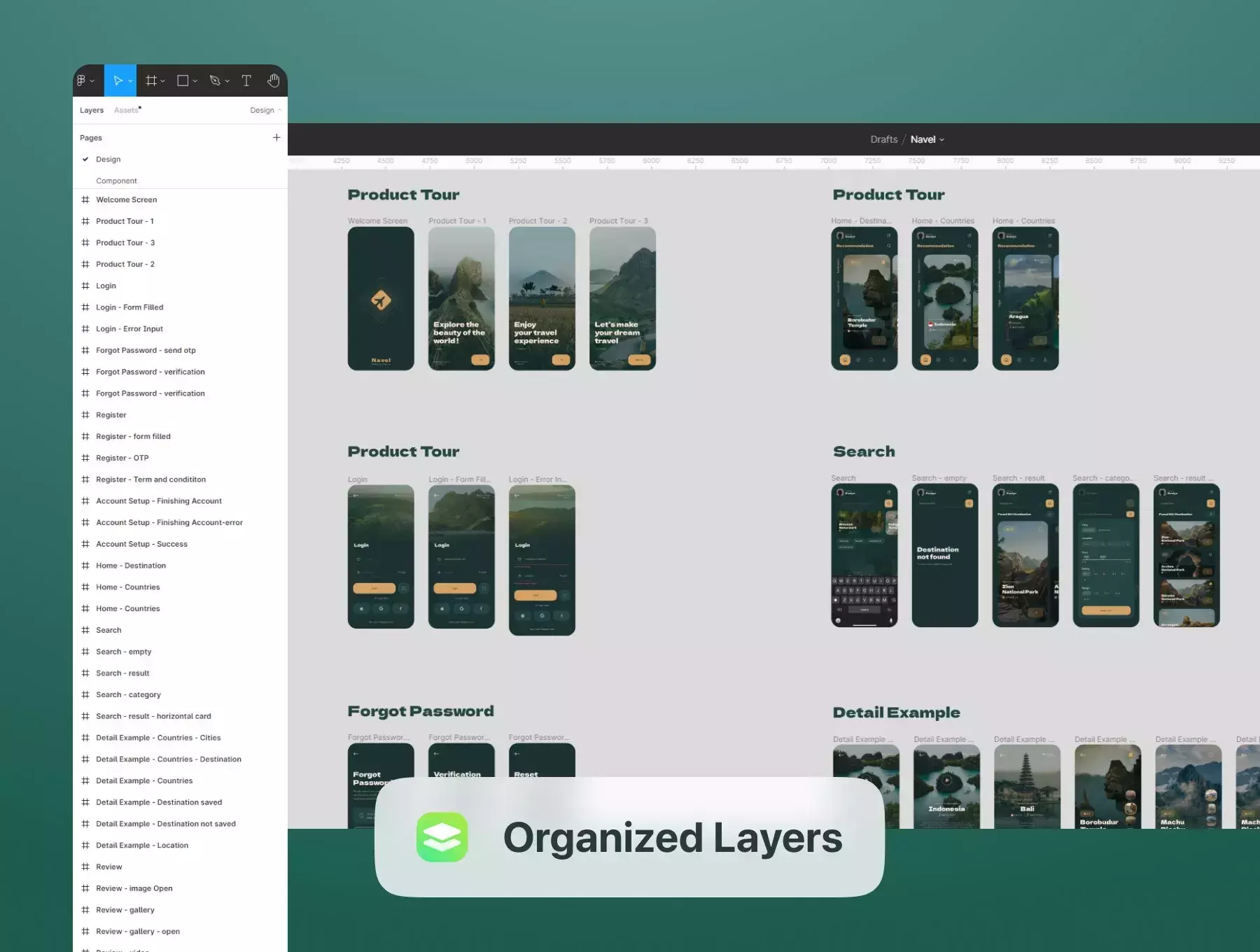Image resolution: width=1260 pixels, height=952 pixels.
Task: Select the Welcome Screen frame on canvas
Action: tap(381, 299)
